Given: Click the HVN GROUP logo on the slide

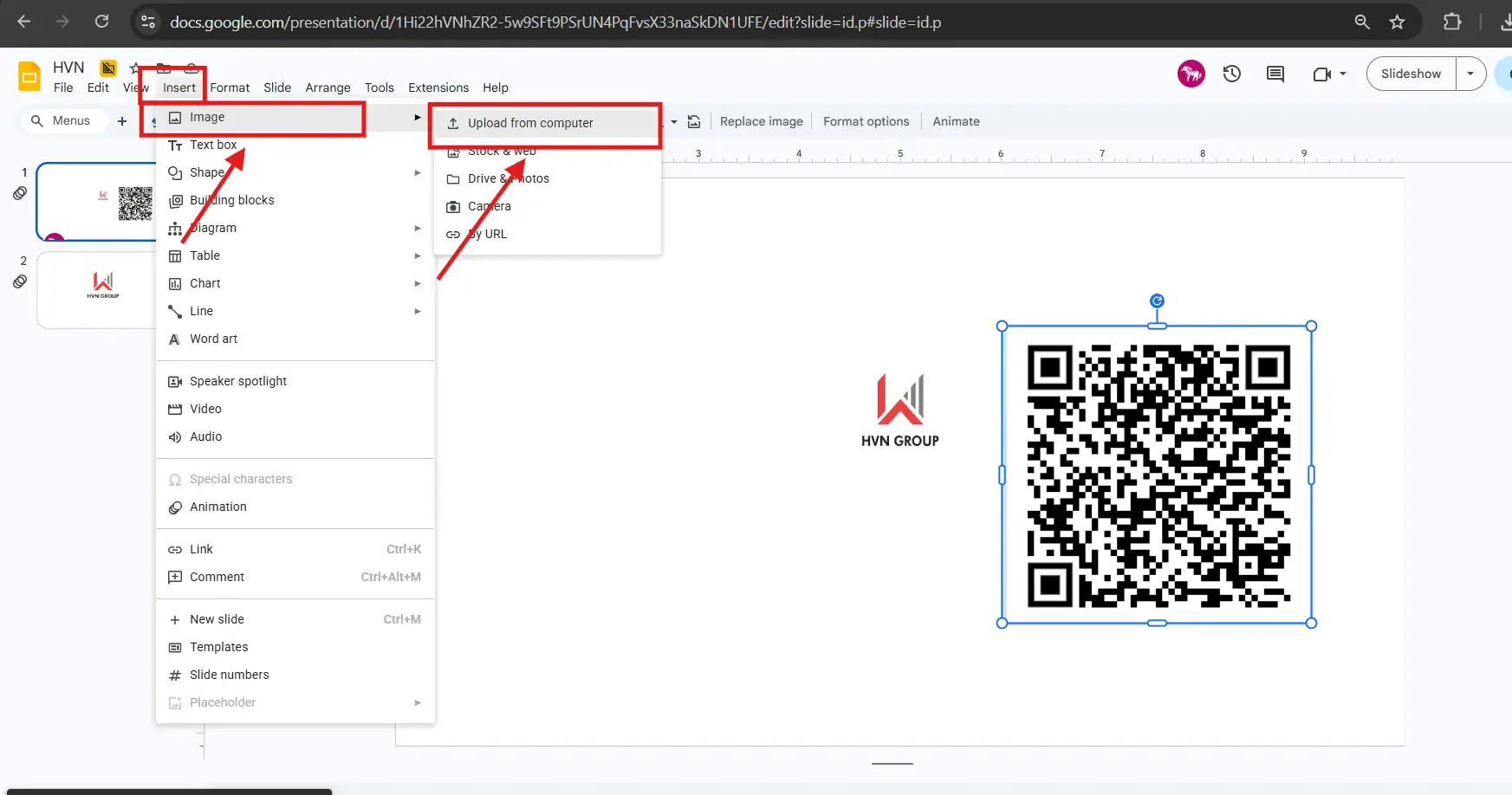Looking at the screenshot, I should pyautogui.click(x=900, y=410).
